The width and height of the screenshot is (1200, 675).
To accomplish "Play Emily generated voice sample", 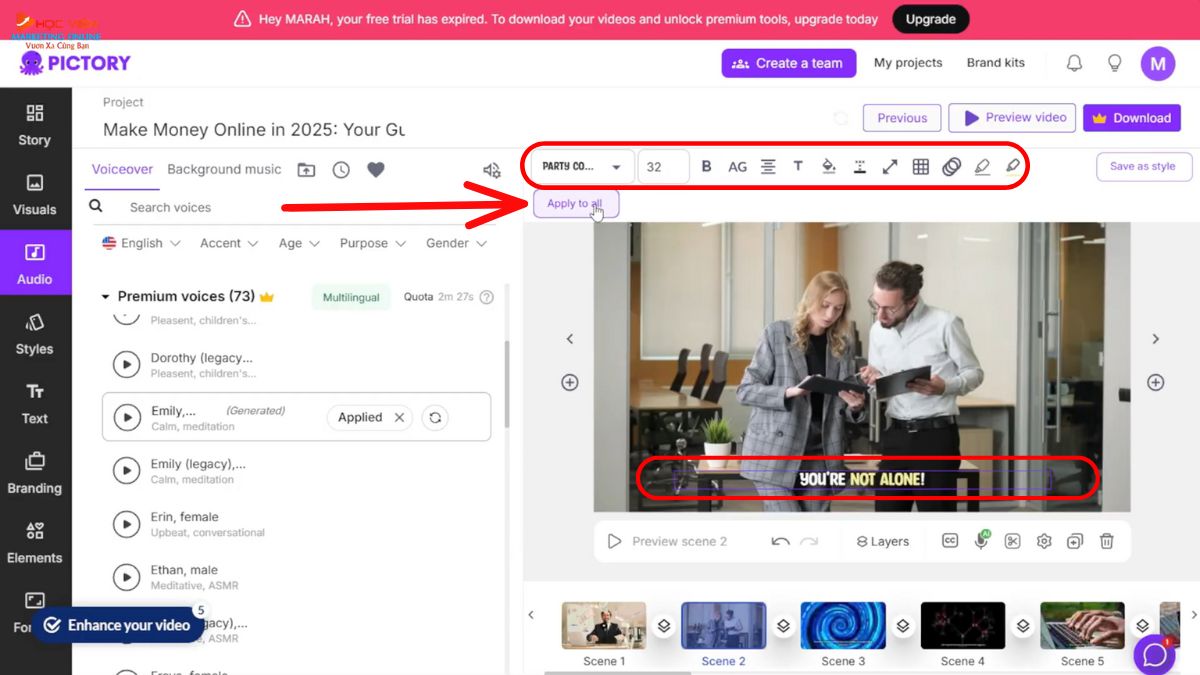I will [126, 417].
